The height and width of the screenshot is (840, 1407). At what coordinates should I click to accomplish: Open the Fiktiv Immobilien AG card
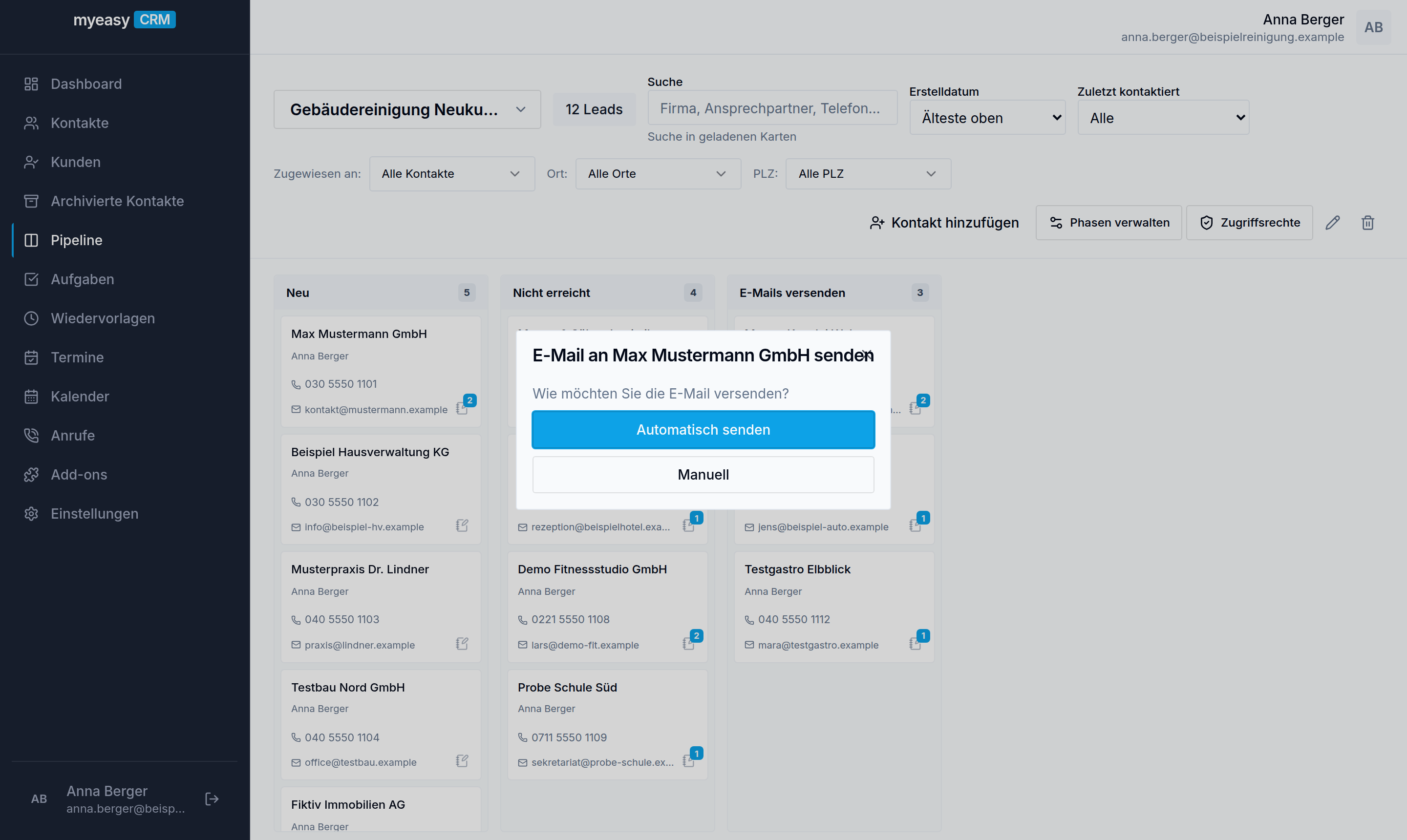coord(381,809)
